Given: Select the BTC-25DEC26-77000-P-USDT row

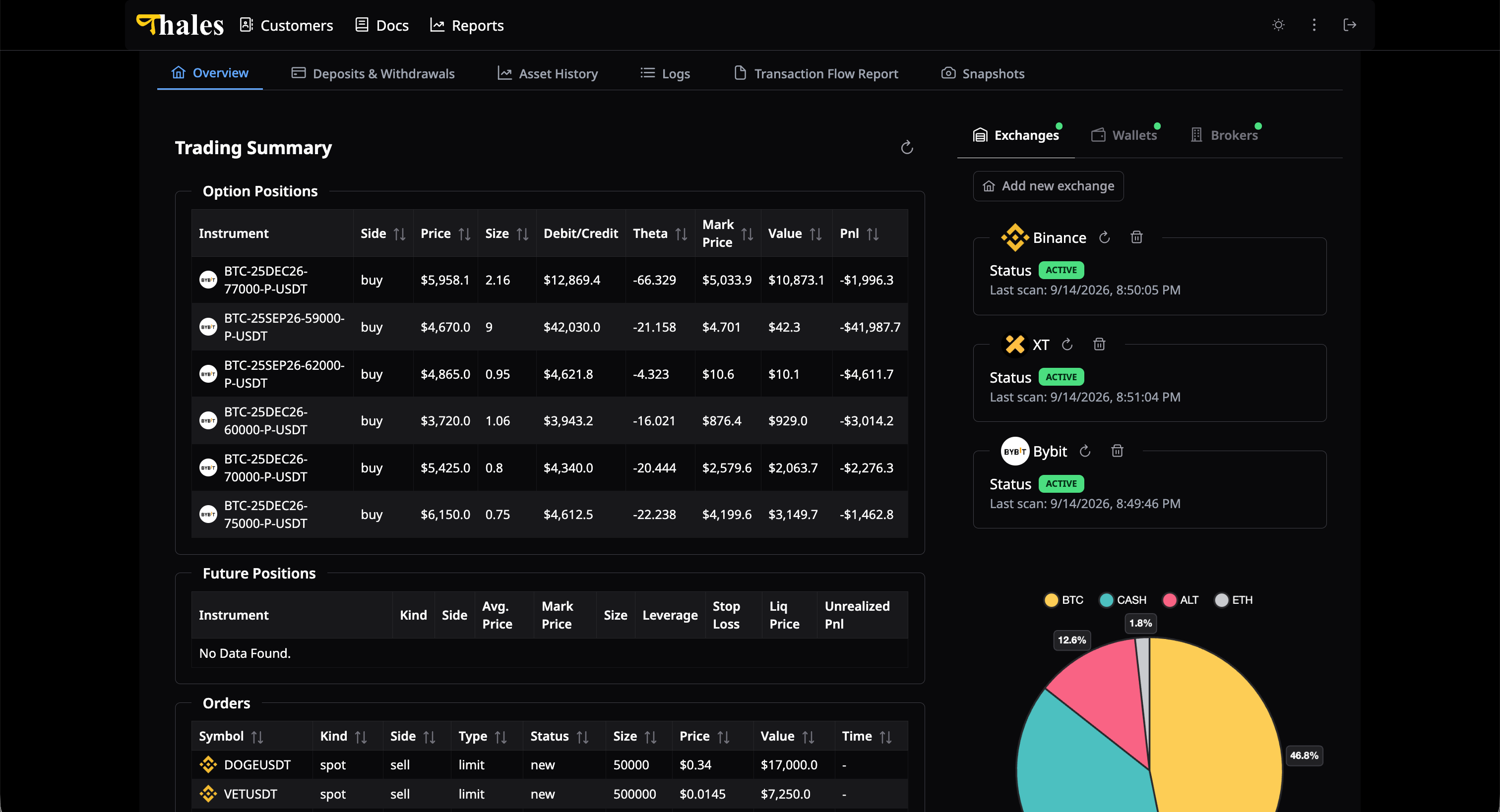Looking at the screenshot, I should [x=549, y=280].
